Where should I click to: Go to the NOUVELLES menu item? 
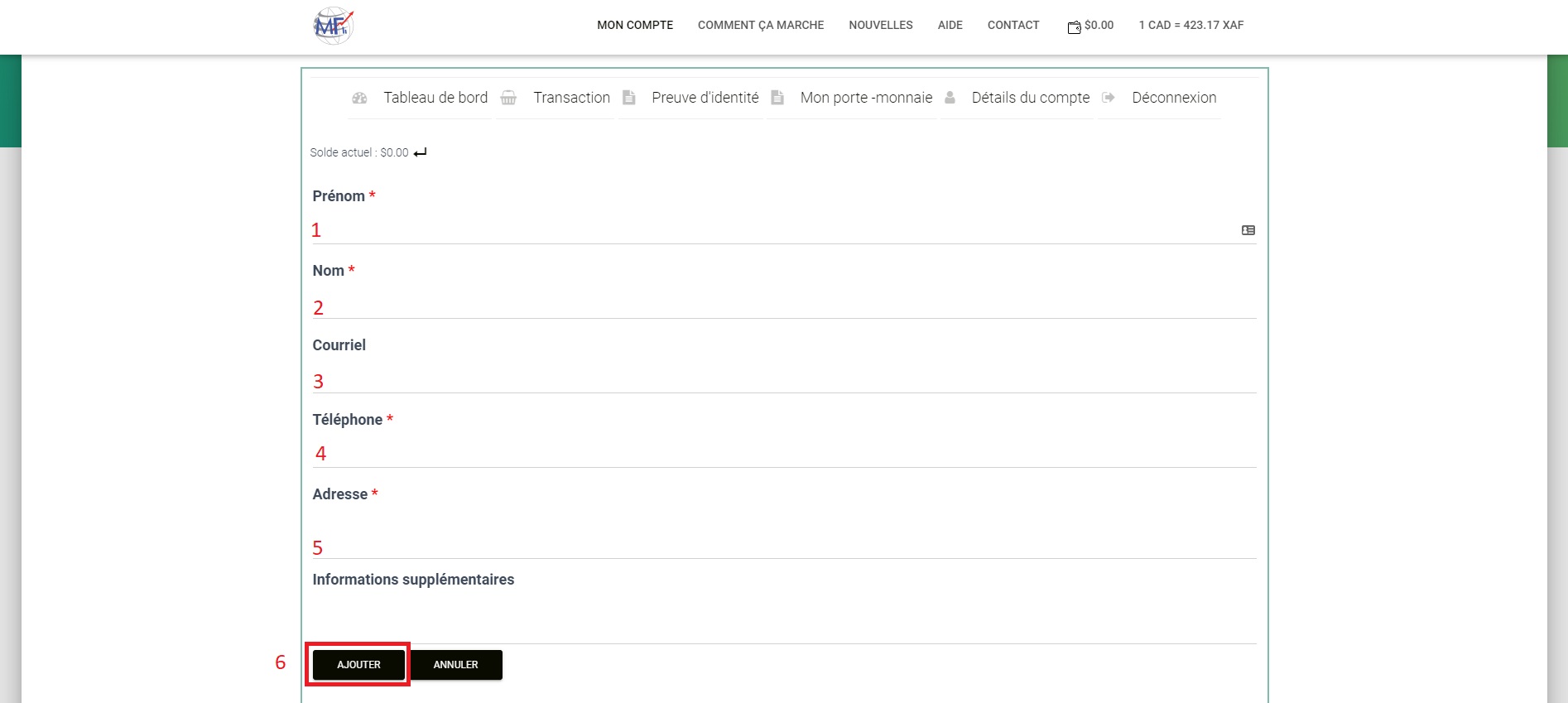[880, 26]
